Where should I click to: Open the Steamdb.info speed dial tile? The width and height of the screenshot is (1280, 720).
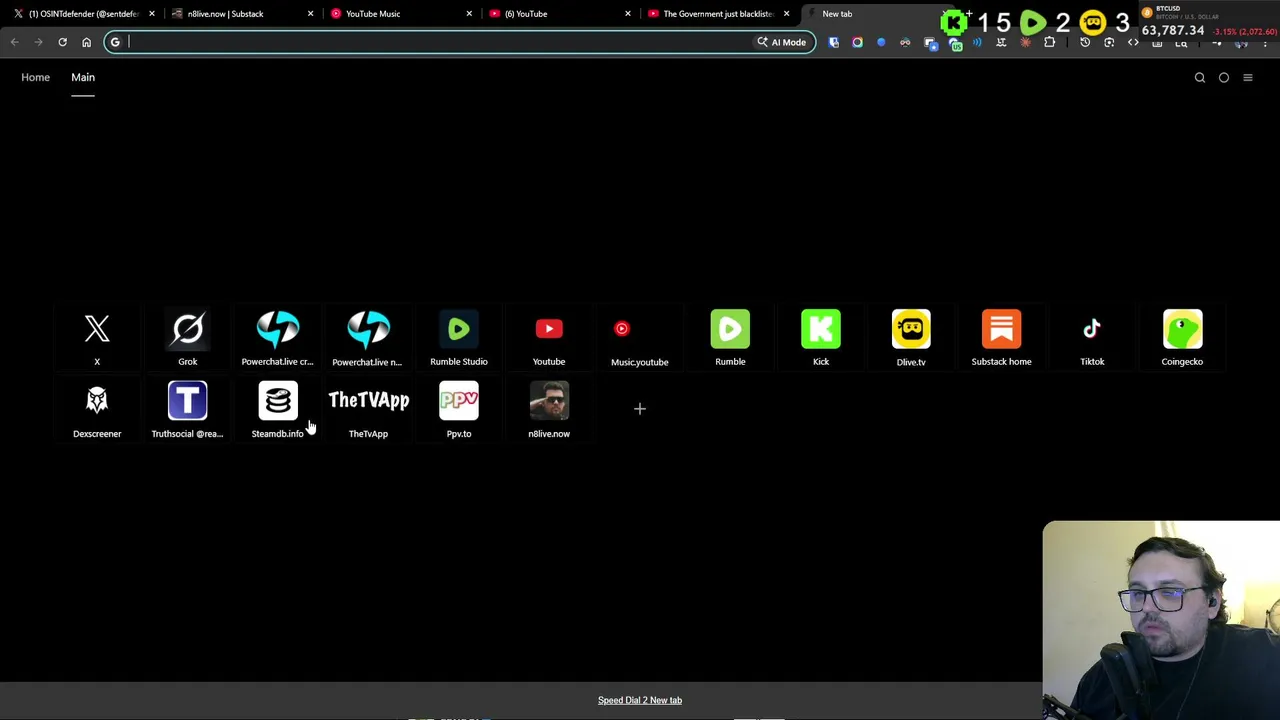pyautogui.click(x=277, y=410)
